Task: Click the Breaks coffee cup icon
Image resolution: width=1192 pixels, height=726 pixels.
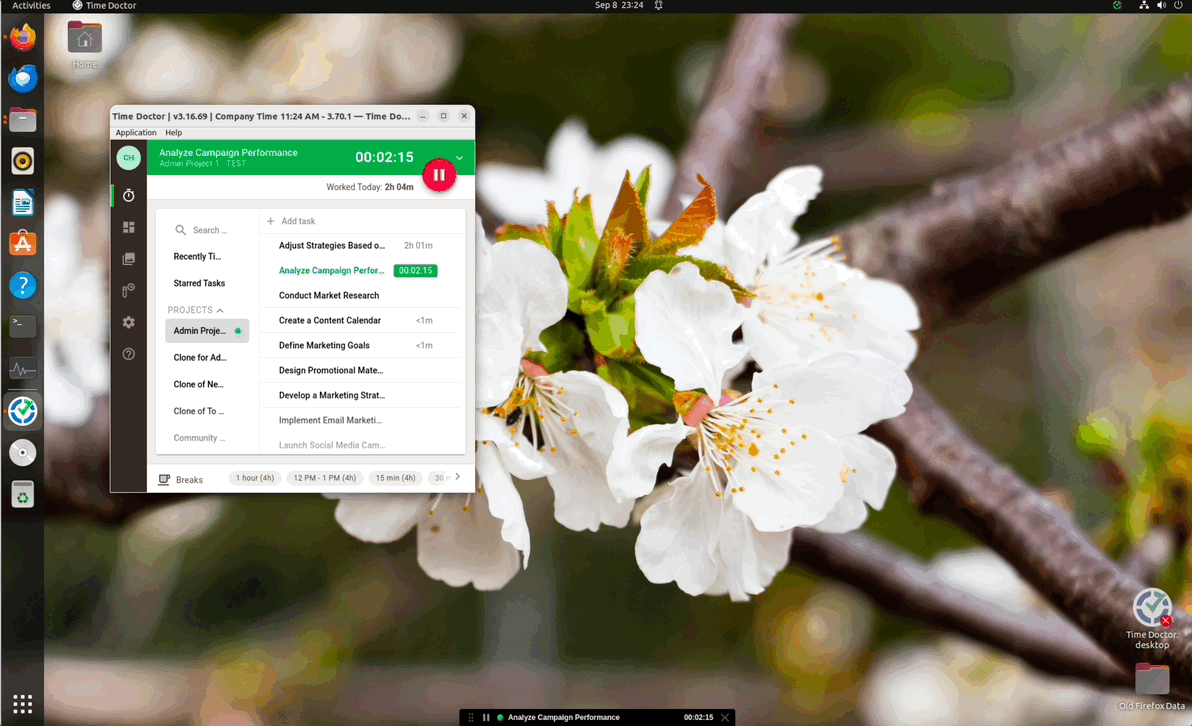Action: point(163,480)
